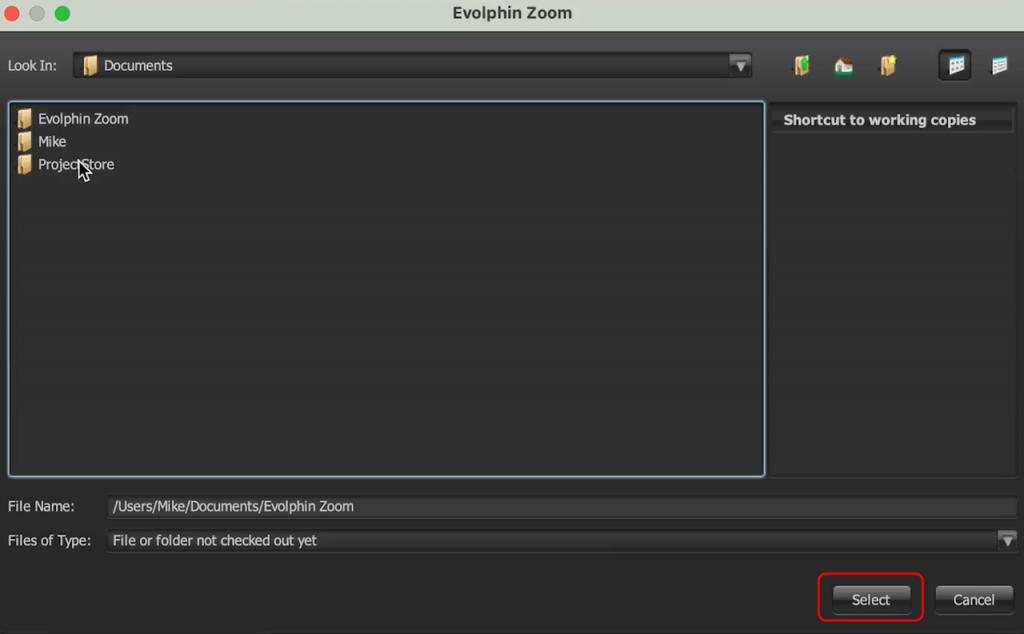Select Project Store in the file list
Screen dimensions: 1024x634
[75, 164]
